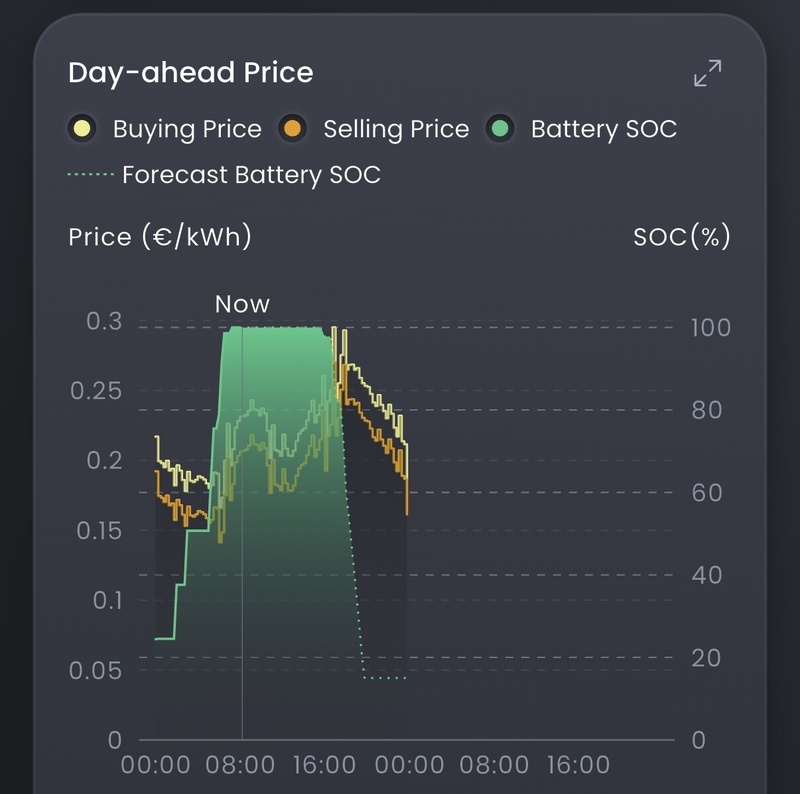This screenshot has height=794, width=800.
Task: Click the Price (€/kWh) axis title
Action: click(160, 237)
